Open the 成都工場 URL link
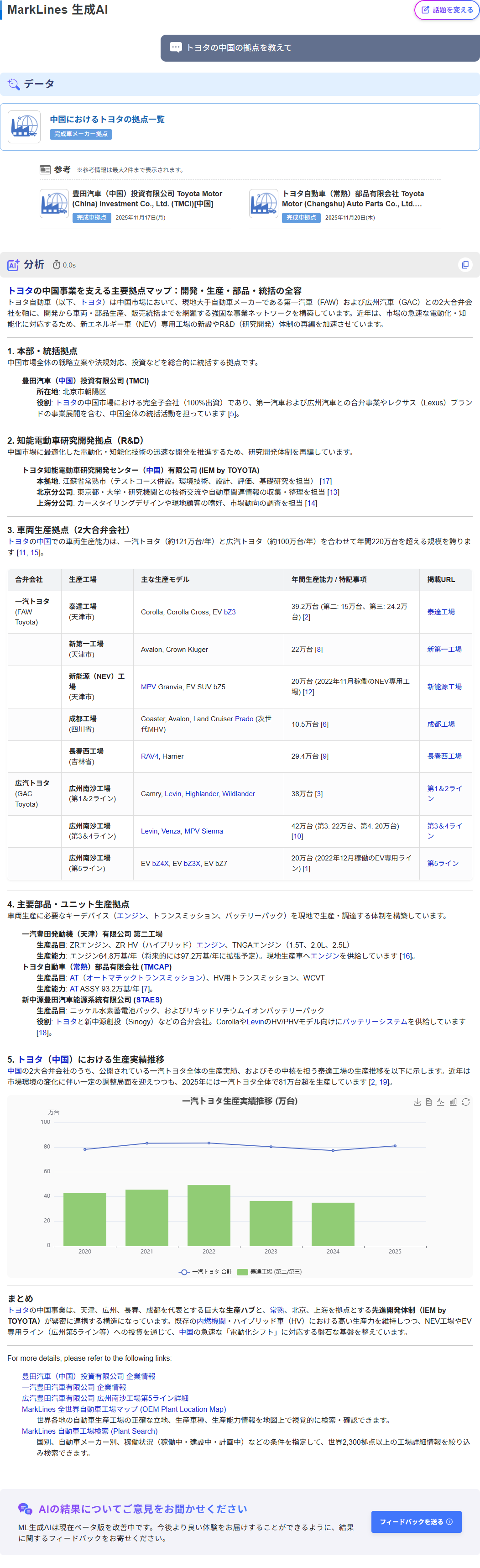 click(x=440, y=724)
